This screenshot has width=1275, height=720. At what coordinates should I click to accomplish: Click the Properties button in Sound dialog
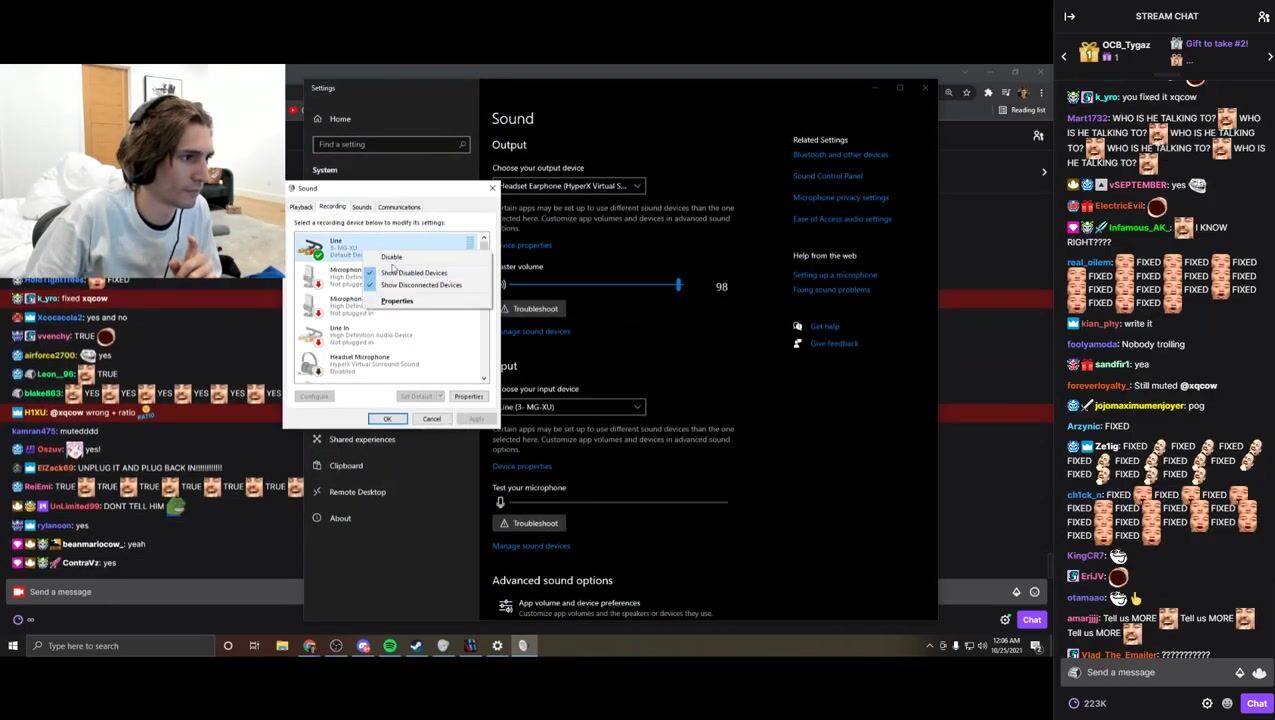coord(468,397)
